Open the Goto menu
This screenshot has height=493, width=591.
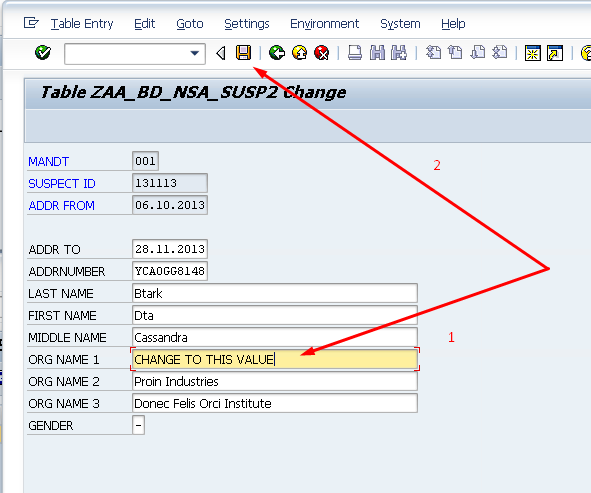pyautogui.click(x=190, y=24)
